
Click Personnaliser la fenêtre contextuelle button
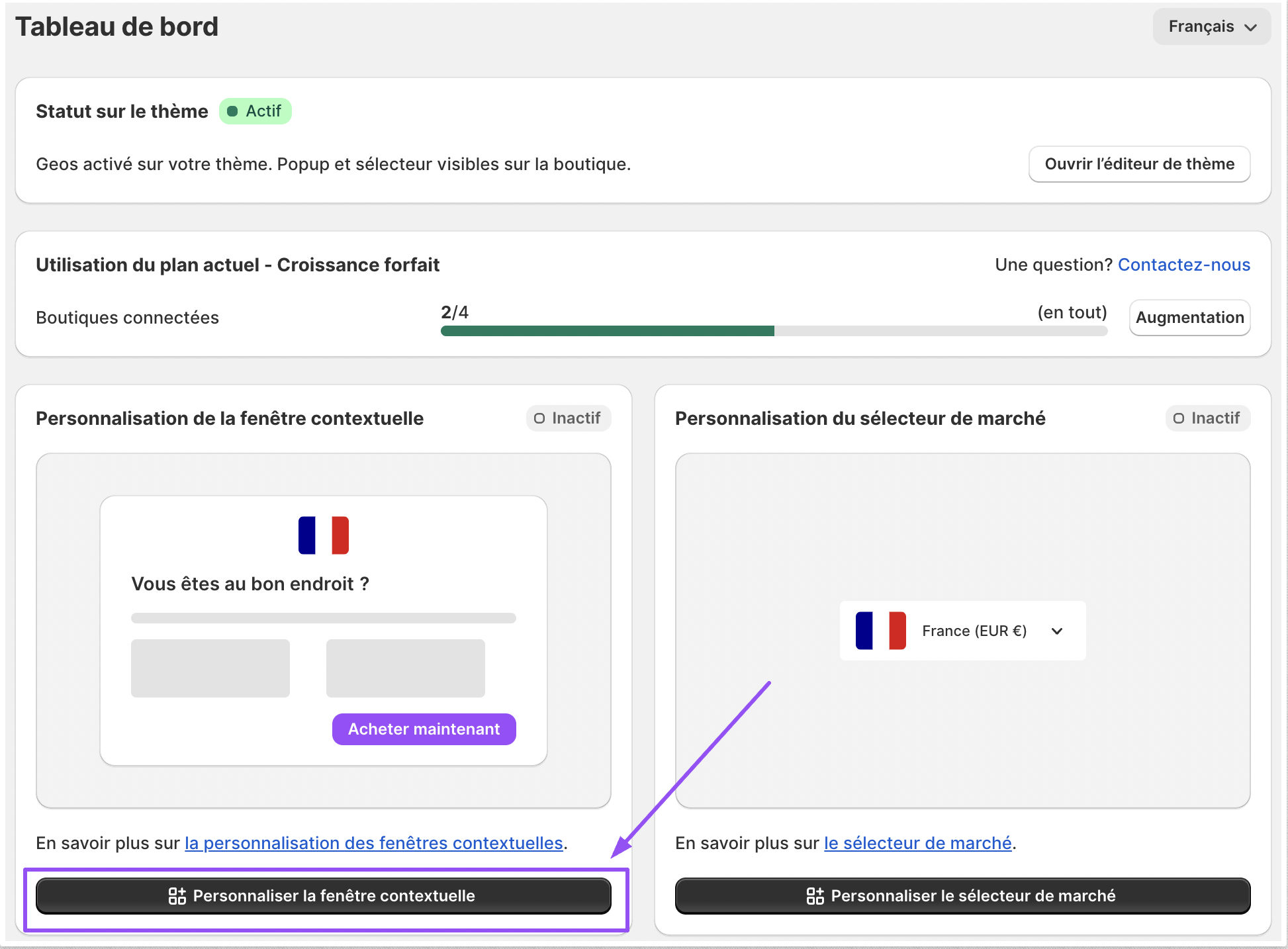(x=324, y=896)
